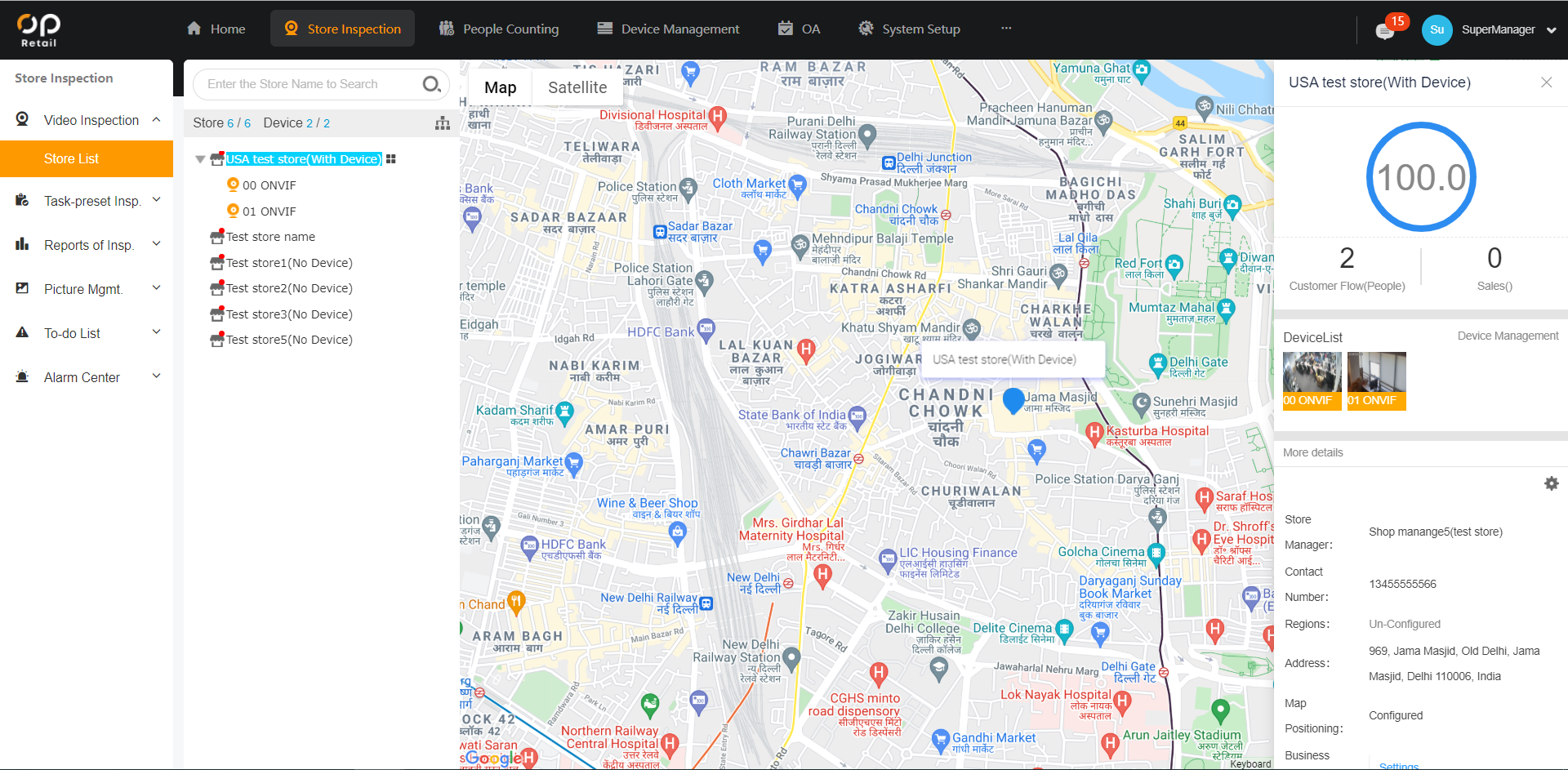Expand the Reports of Insp. menu
This screenshot has height=770, width=1568.
point(156,244)
